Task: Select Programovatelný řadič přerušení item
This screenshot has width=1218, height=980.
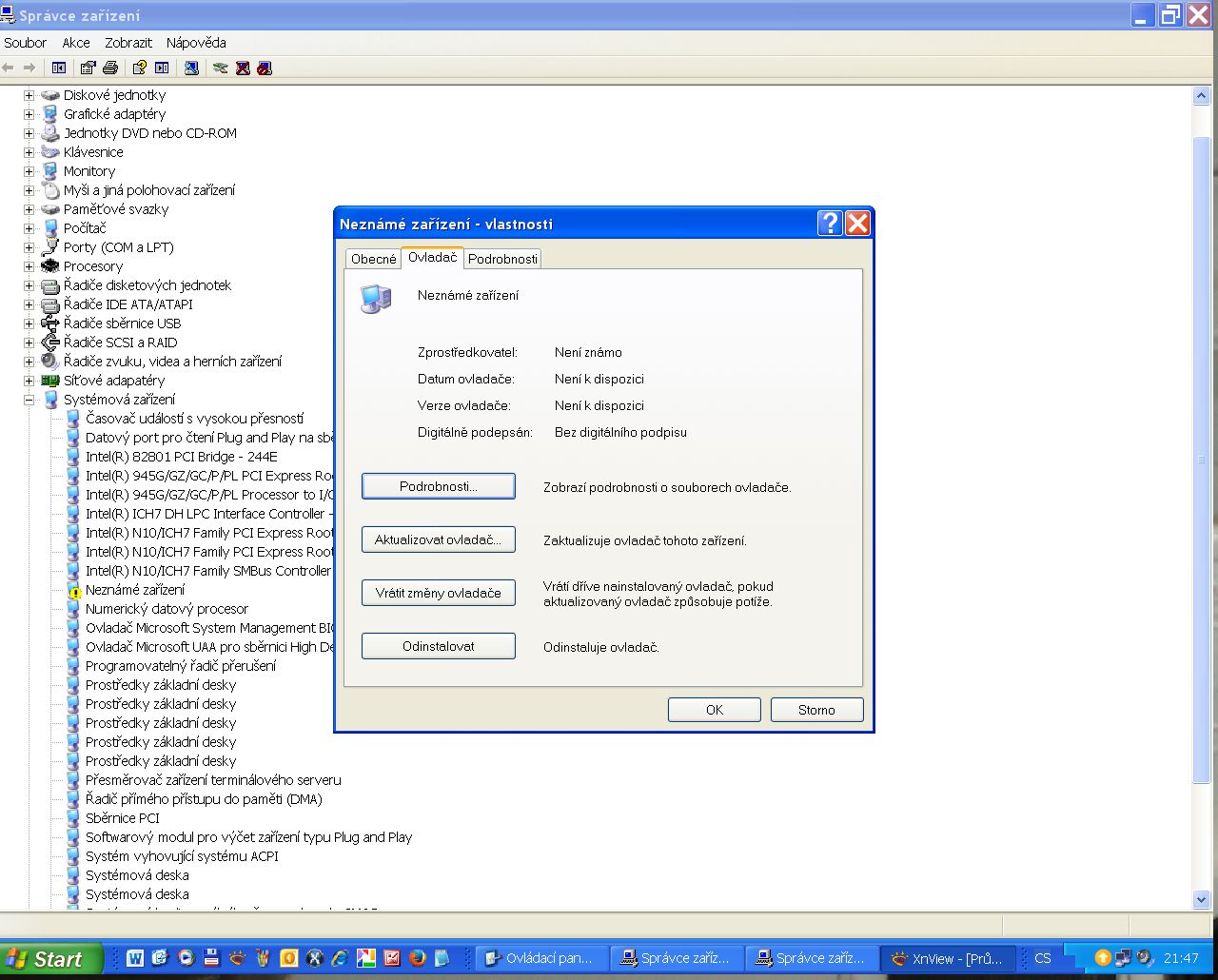Action: (x=181, y=666)
